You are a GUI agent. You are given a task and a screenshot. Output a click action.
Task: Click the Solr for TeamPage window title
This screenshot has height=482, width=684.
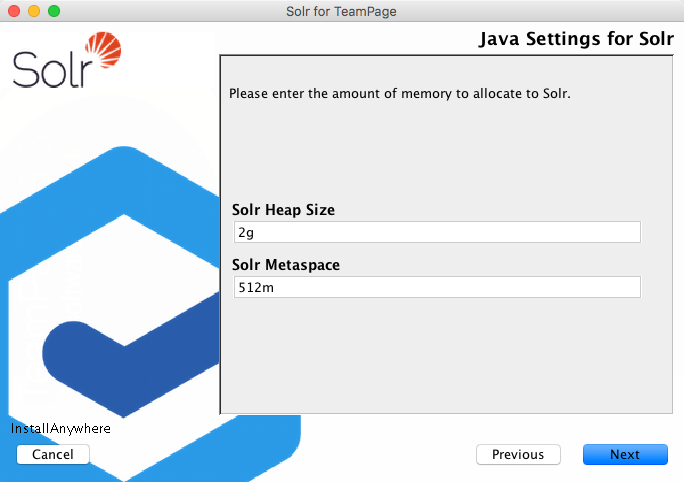click(341, 10)
